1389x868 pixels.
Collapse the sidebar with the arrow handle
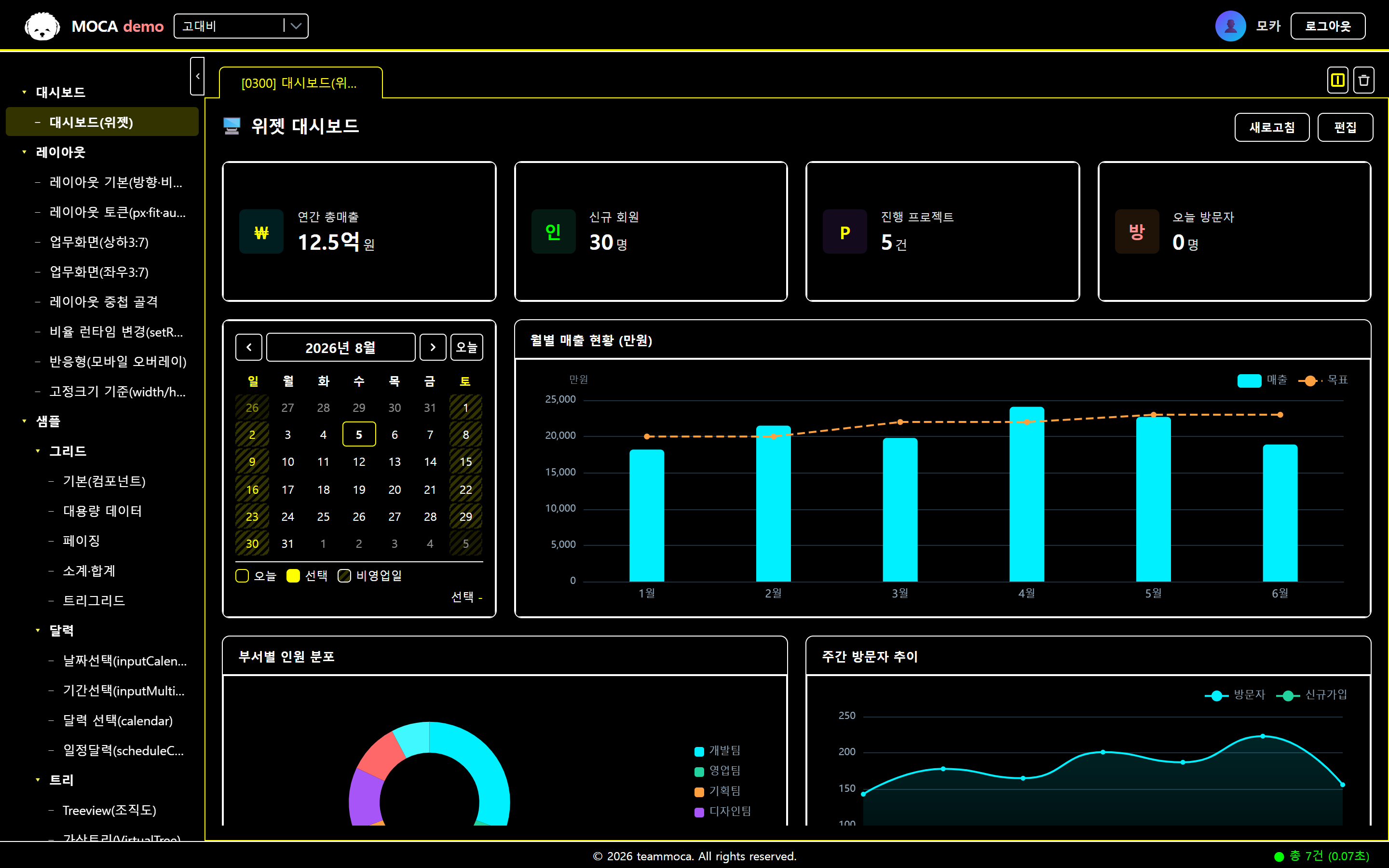coord(197,76)
